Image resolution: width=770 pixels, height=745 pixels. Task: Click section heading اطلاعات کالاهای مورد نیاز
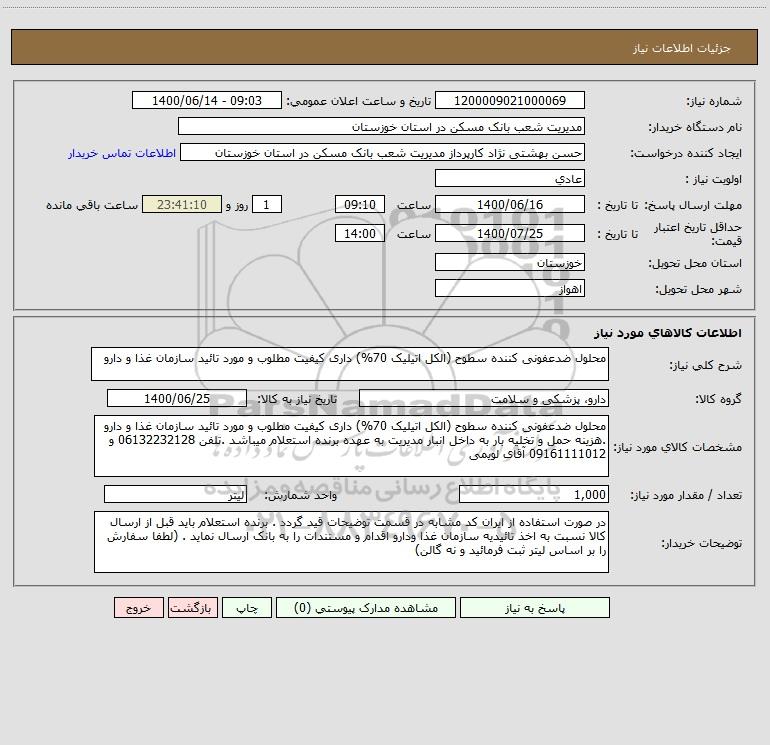[x=667, y=333]
